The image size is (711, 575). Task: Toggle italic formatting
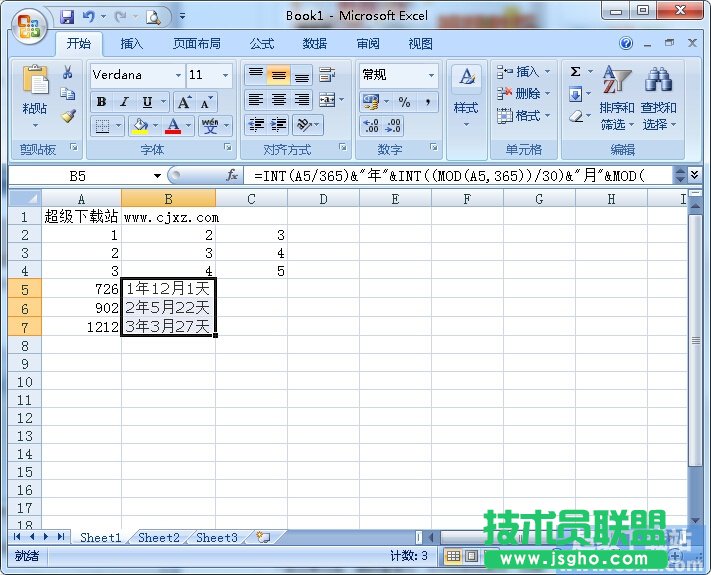(124, 102)
